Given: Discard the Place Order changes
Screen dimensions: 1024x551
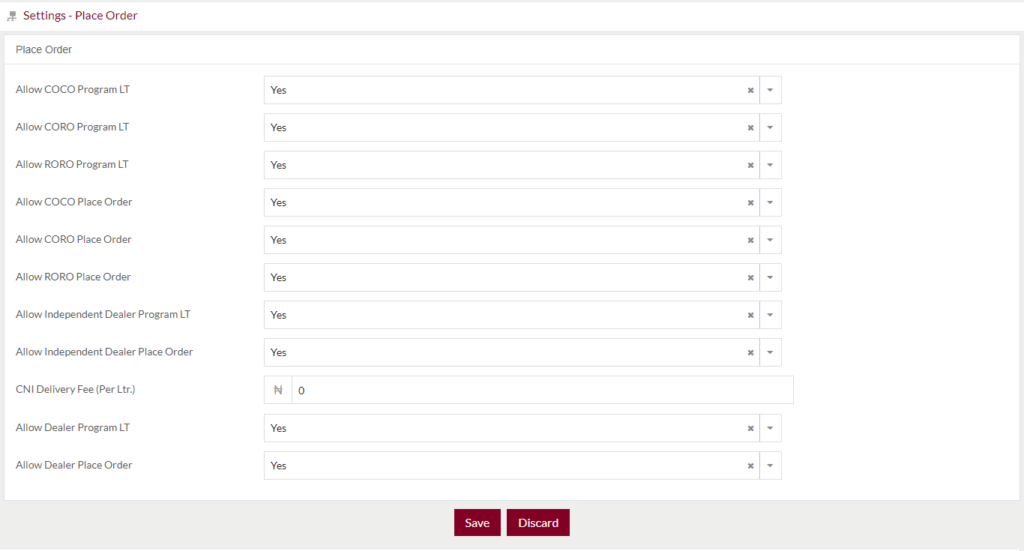Looking at the screenshot, I should tap(538, 523).
